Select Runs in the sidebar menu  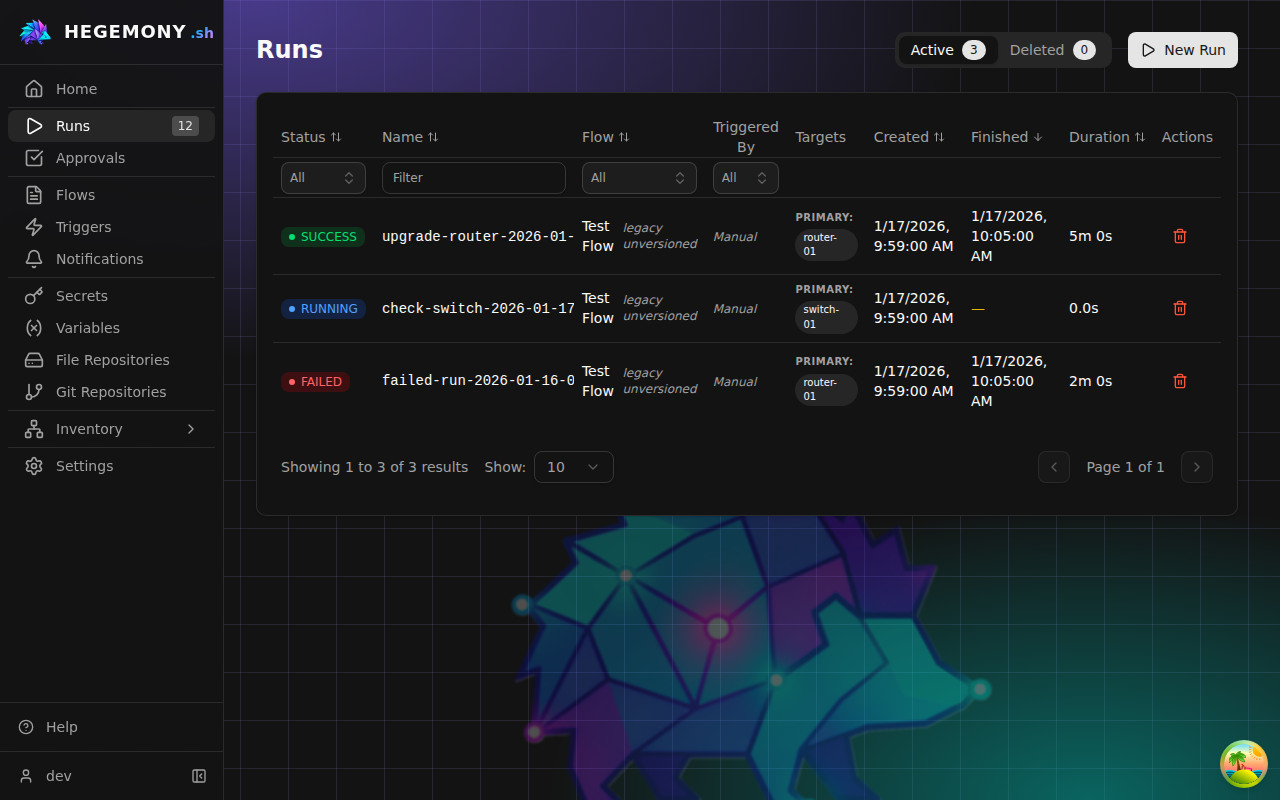(x=111, y=126)
